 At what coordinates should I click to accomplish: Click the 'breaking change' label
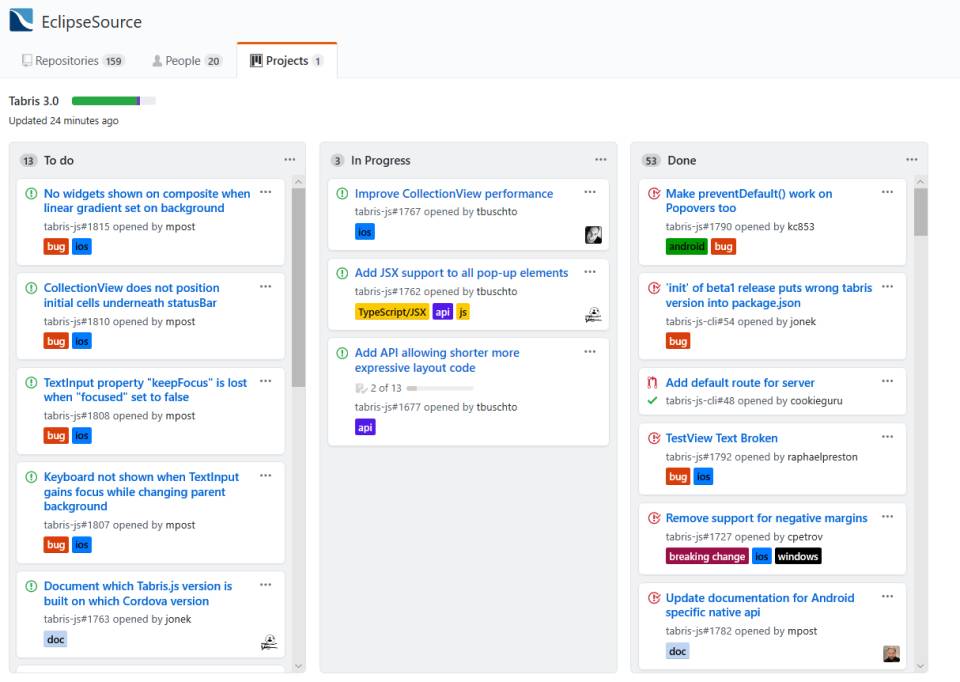point(707,556)
